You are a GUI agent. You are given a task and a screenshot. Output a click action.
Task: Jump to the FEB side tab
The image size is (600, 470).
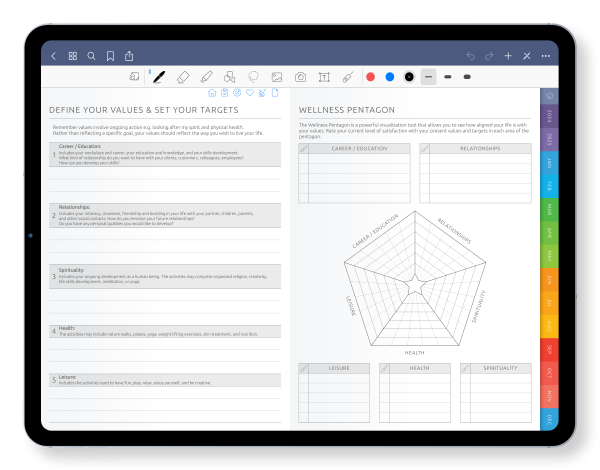pyautogui.click(x=549, y=186)
